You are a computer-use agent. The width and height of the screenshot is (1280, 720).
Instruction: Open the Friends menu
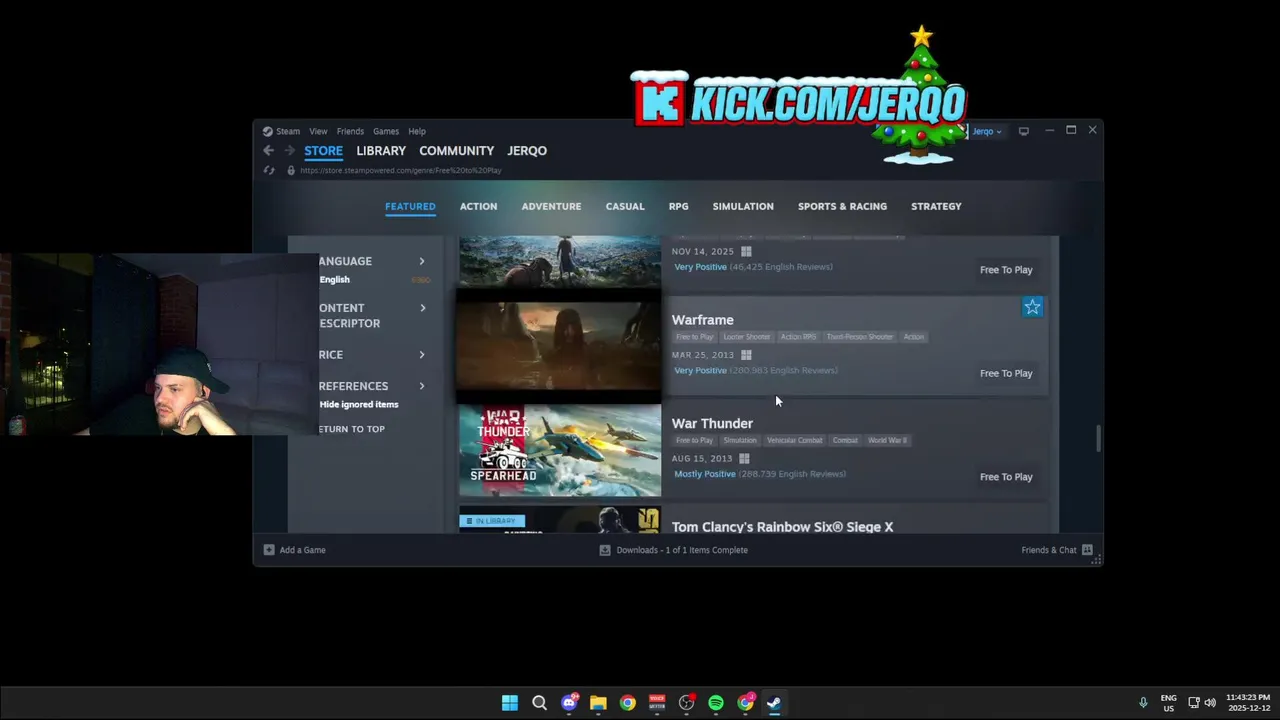pos(350,131)
